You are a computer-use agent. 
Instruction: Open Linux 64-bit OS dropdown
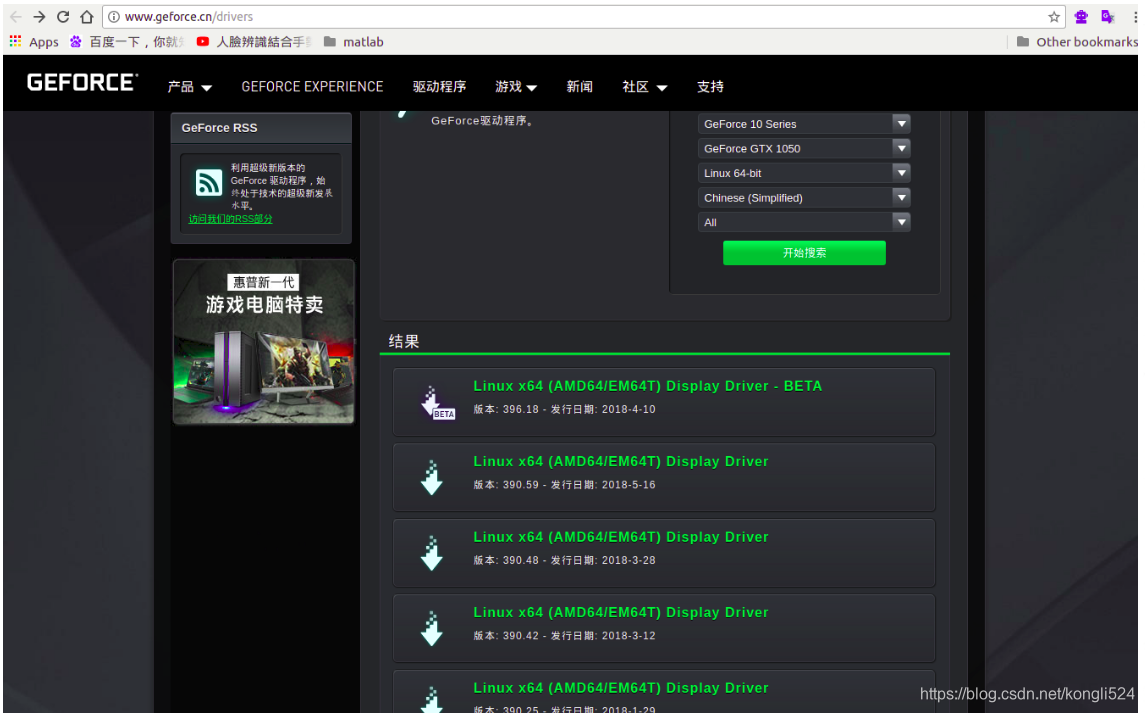pos(804,173)
